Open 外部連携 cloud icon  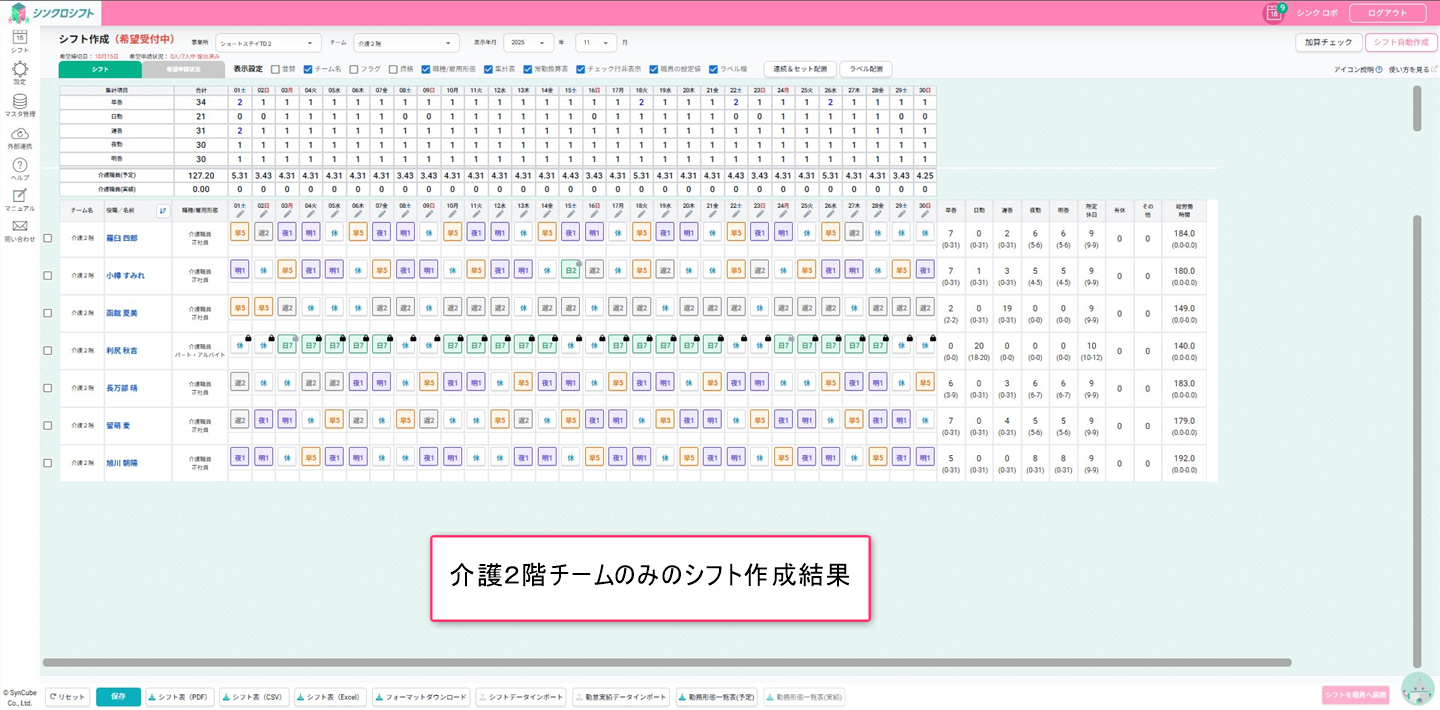point(19,134)
